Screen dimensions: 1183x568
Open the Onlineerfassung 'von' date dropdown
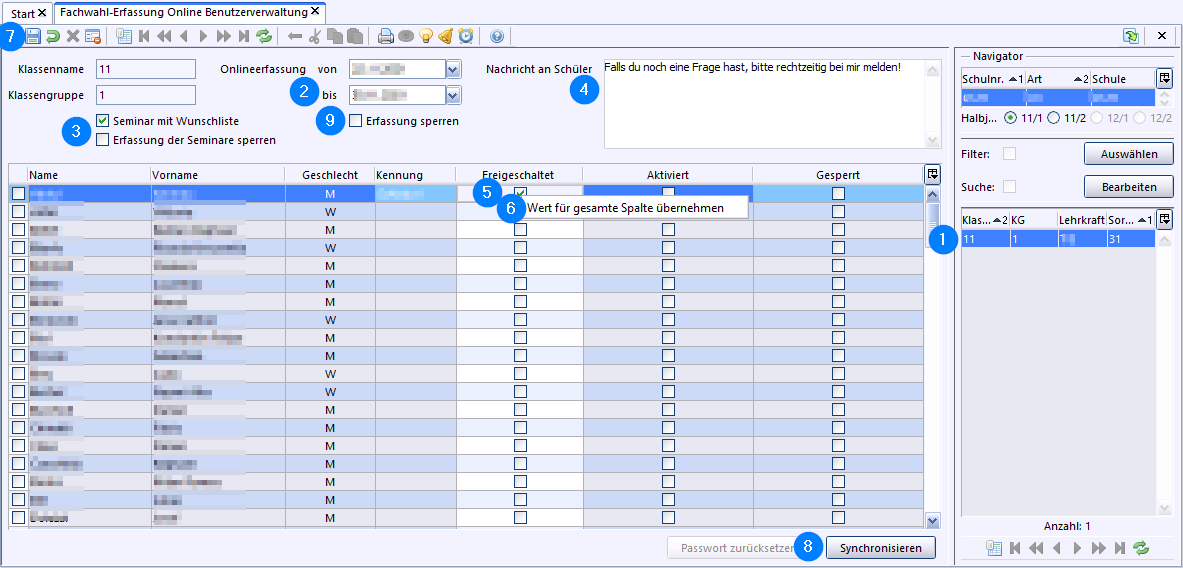point(453,69)
